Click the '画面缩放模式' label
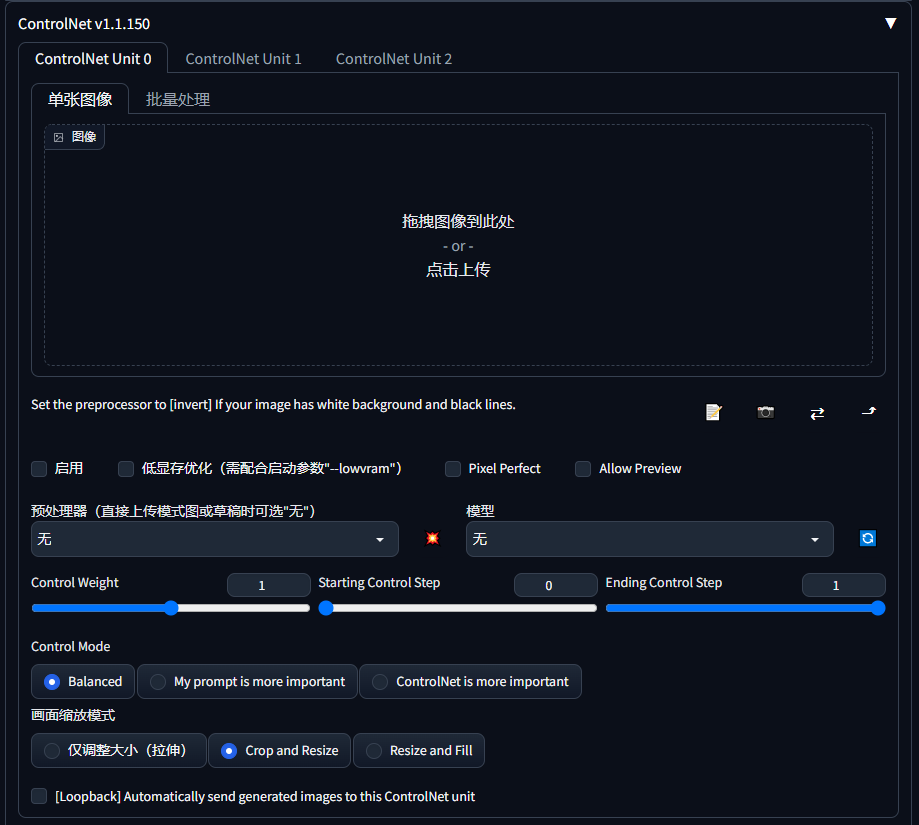The width and height of the screenshot is (919, 825). coord(73,715)
